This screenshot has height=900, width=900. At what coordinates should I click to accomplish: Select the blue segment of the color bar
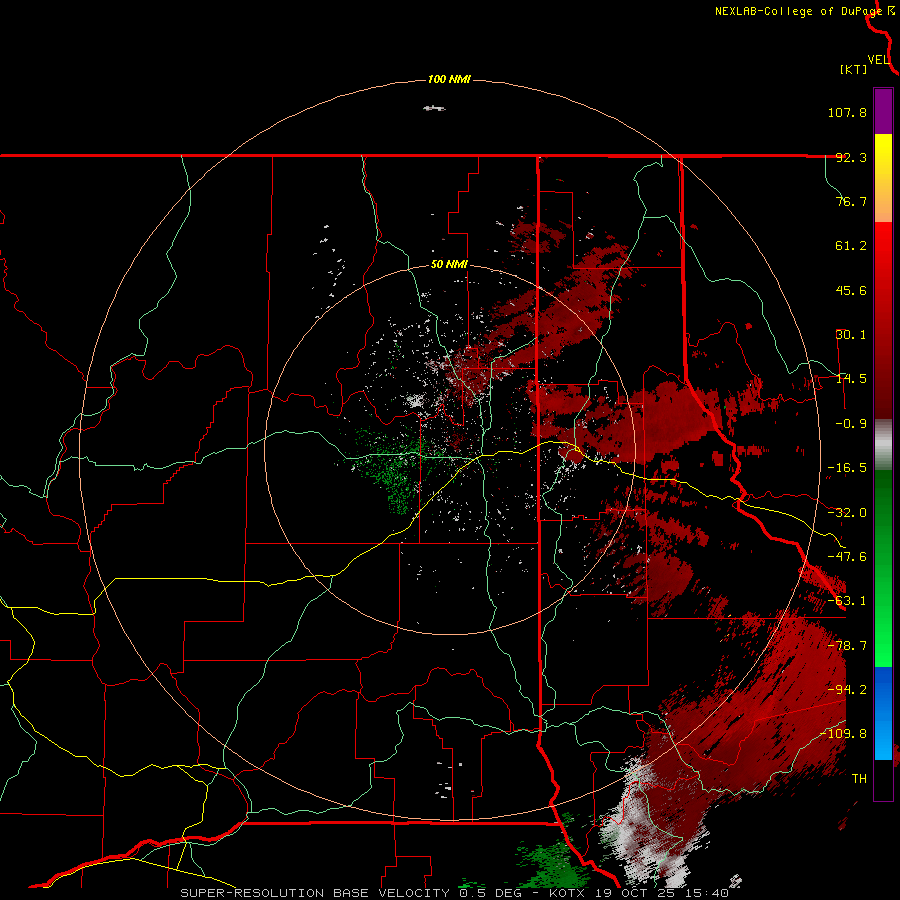point(883,713)
